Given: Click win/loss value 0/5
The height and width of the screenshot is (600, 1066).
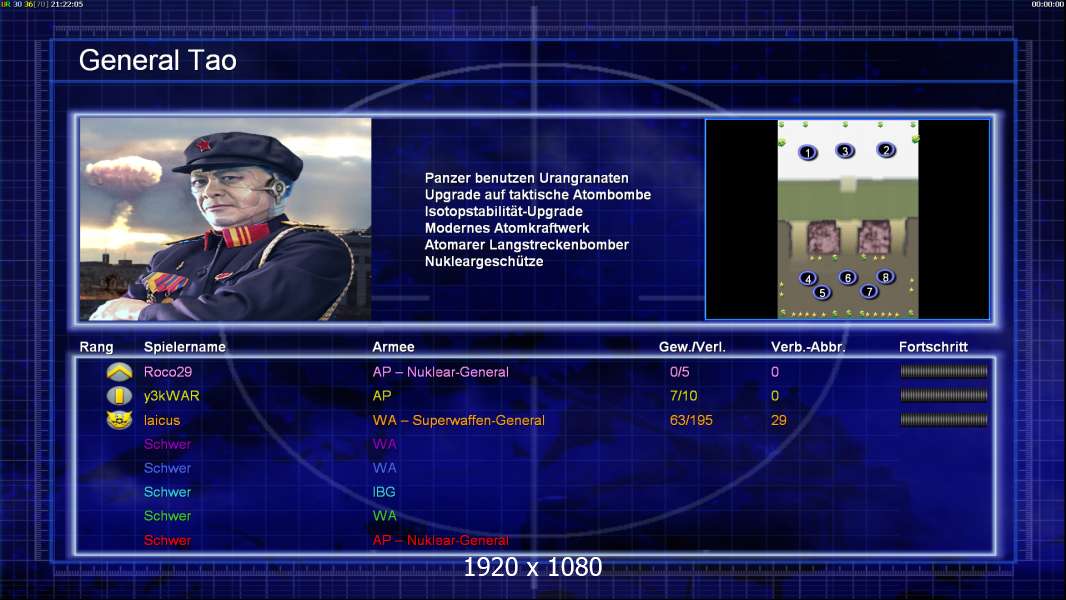Looking at the screenshot, I should (679, 372).
